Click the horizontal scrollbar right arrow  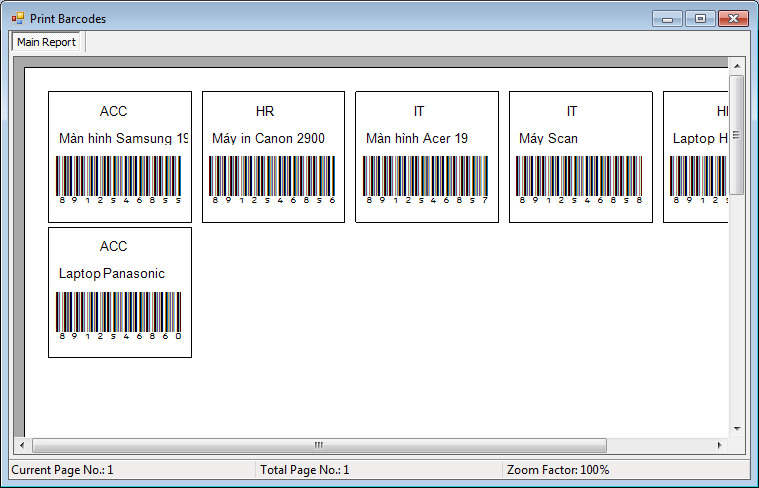tap(719, 445)
